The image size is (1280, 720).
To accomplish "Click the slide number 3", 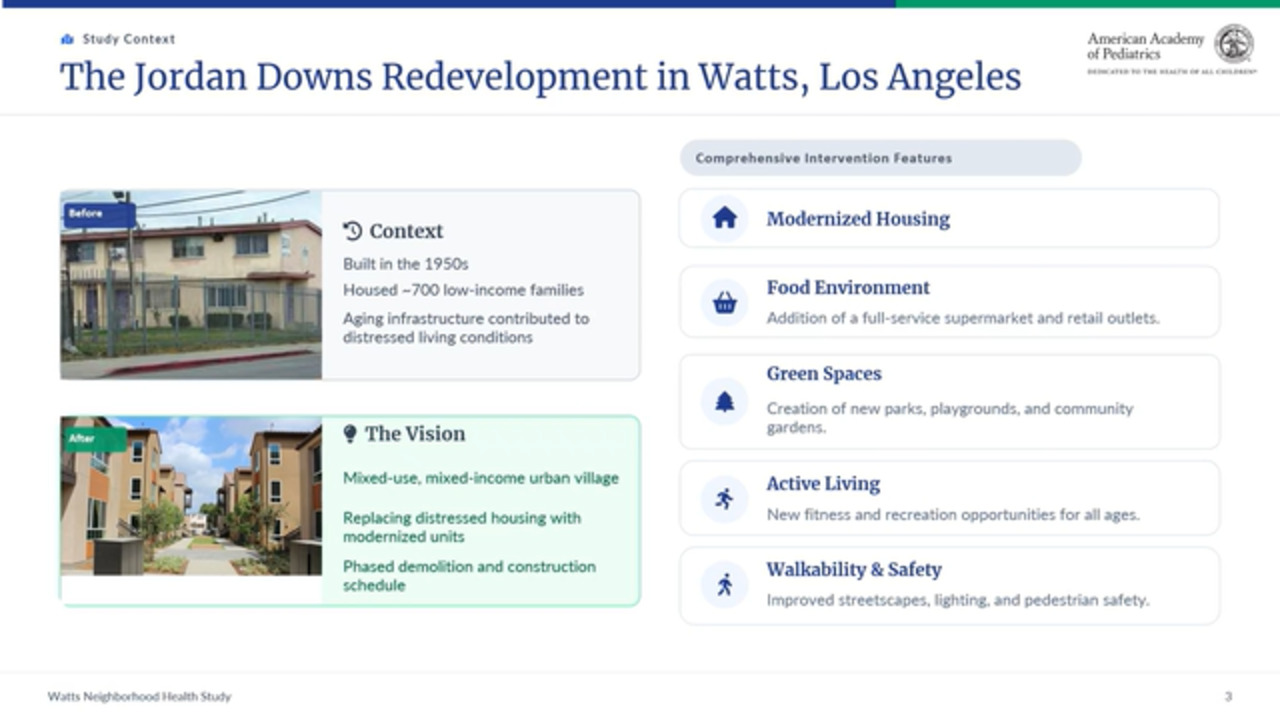I will pyautogui.click(x=1228, y=696).
